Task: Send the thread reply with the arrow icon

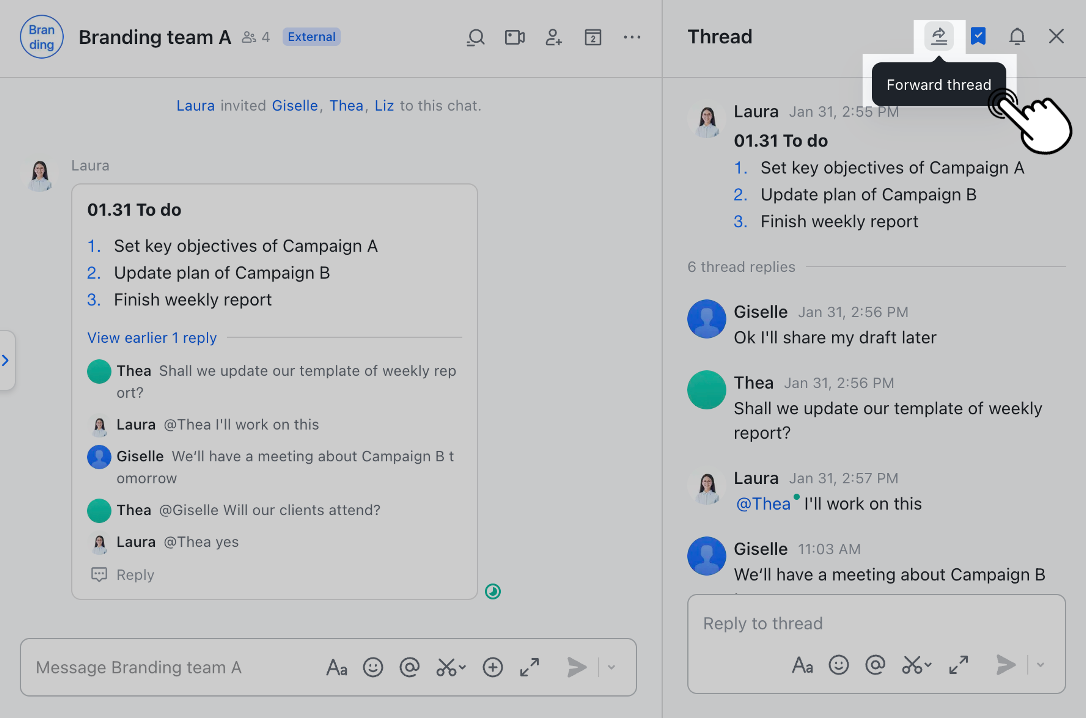Action: pos(1006,664)
